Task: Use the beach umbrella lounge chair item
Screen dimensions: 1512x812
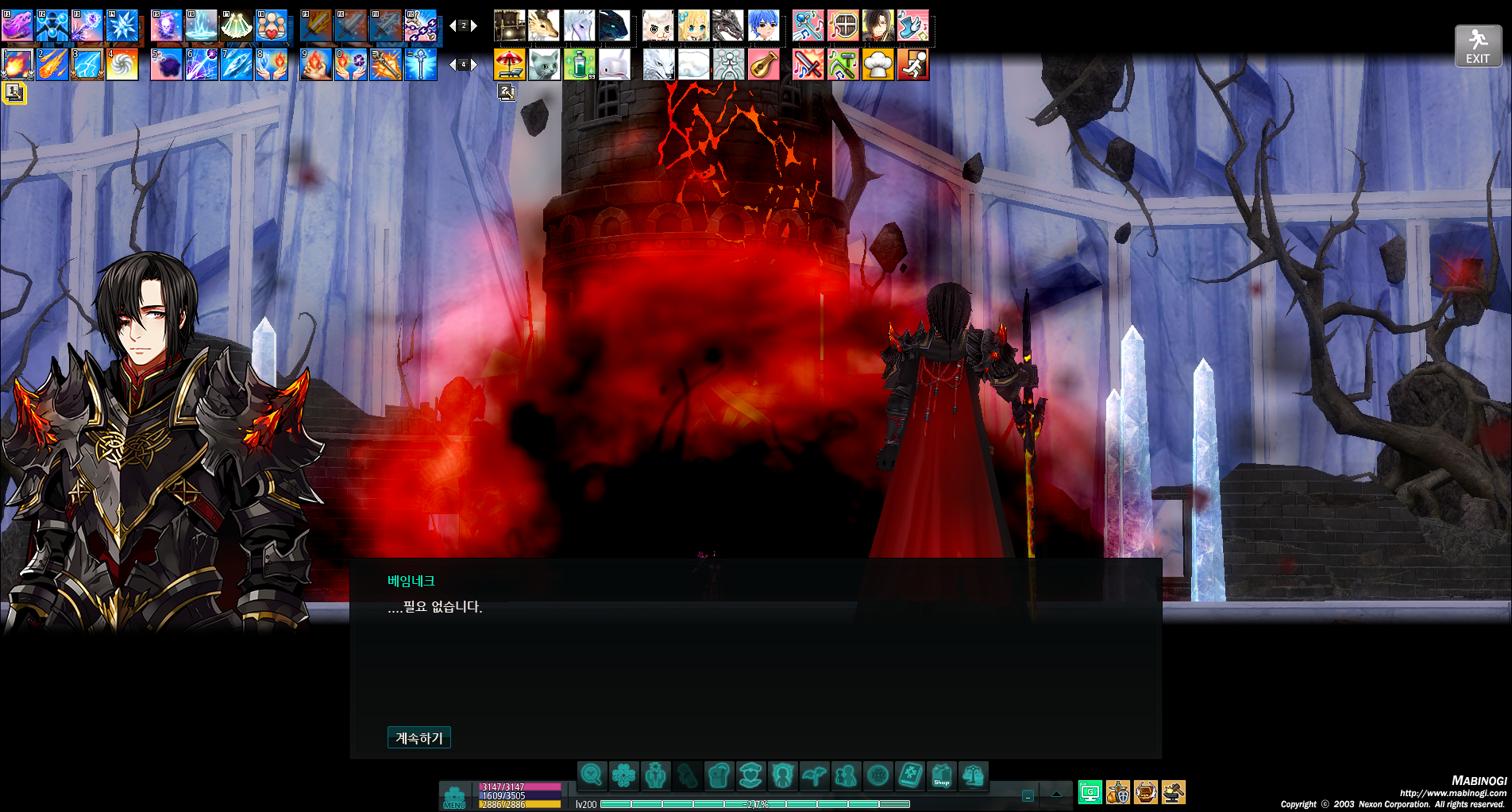Action: coord(509,64)
